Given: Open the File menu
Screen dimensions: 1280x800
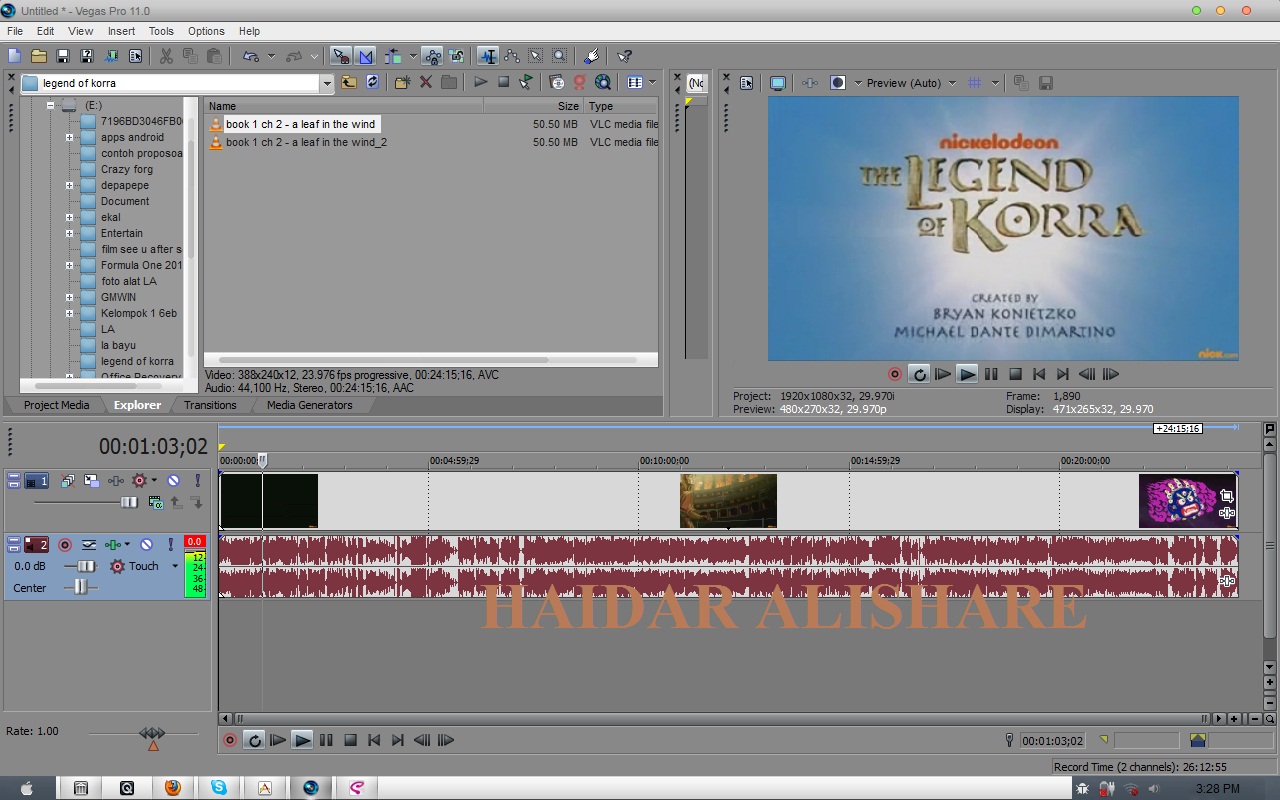Looking at the screenshot, I should 15,31.
